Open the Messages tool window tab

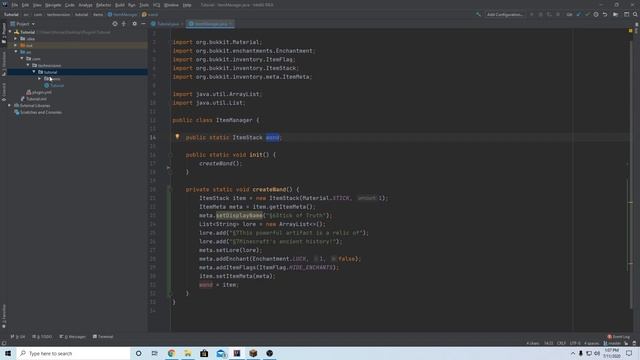pos(72,337)
